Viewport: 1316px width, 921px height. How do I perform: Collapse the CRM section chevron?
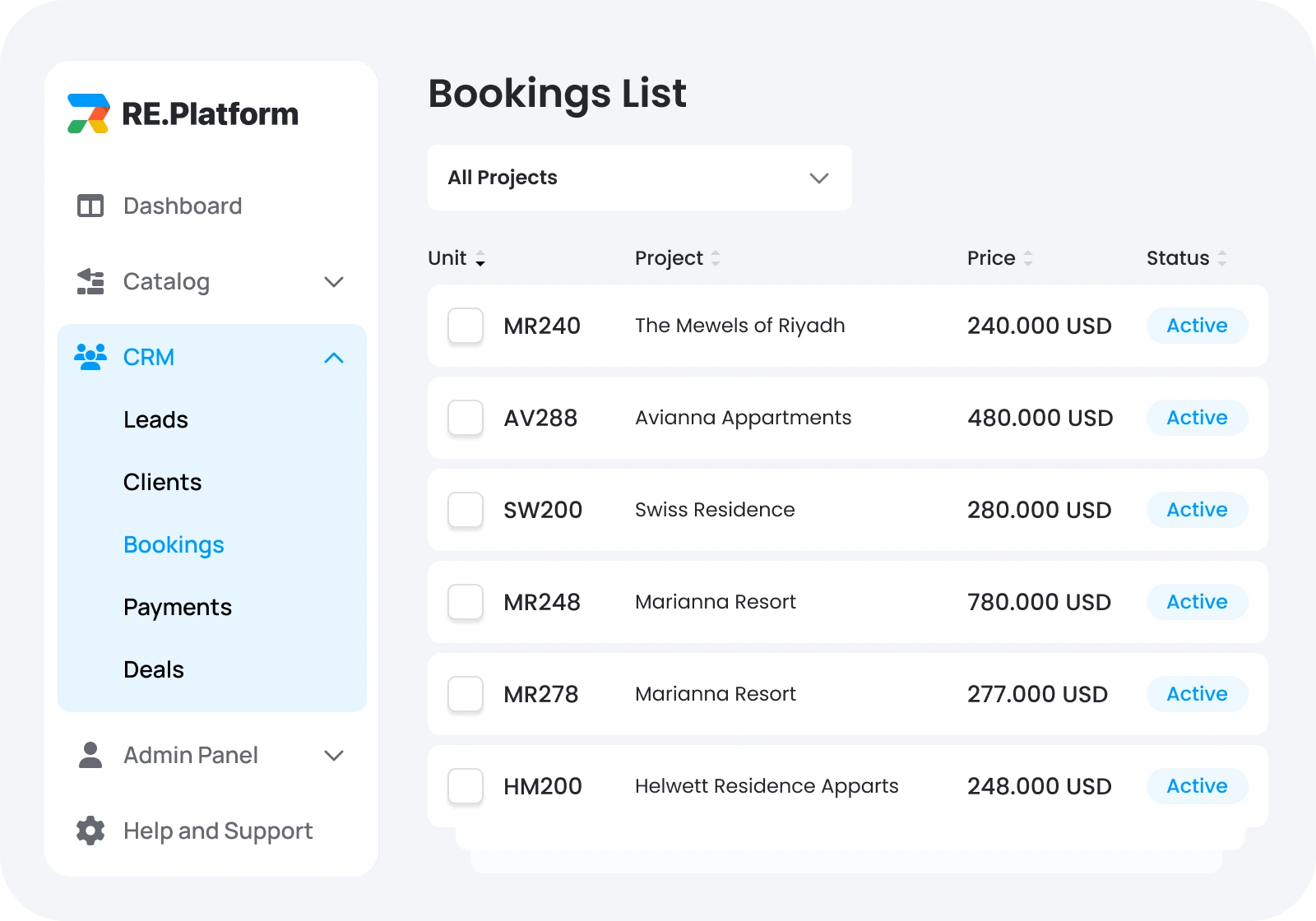334,358
